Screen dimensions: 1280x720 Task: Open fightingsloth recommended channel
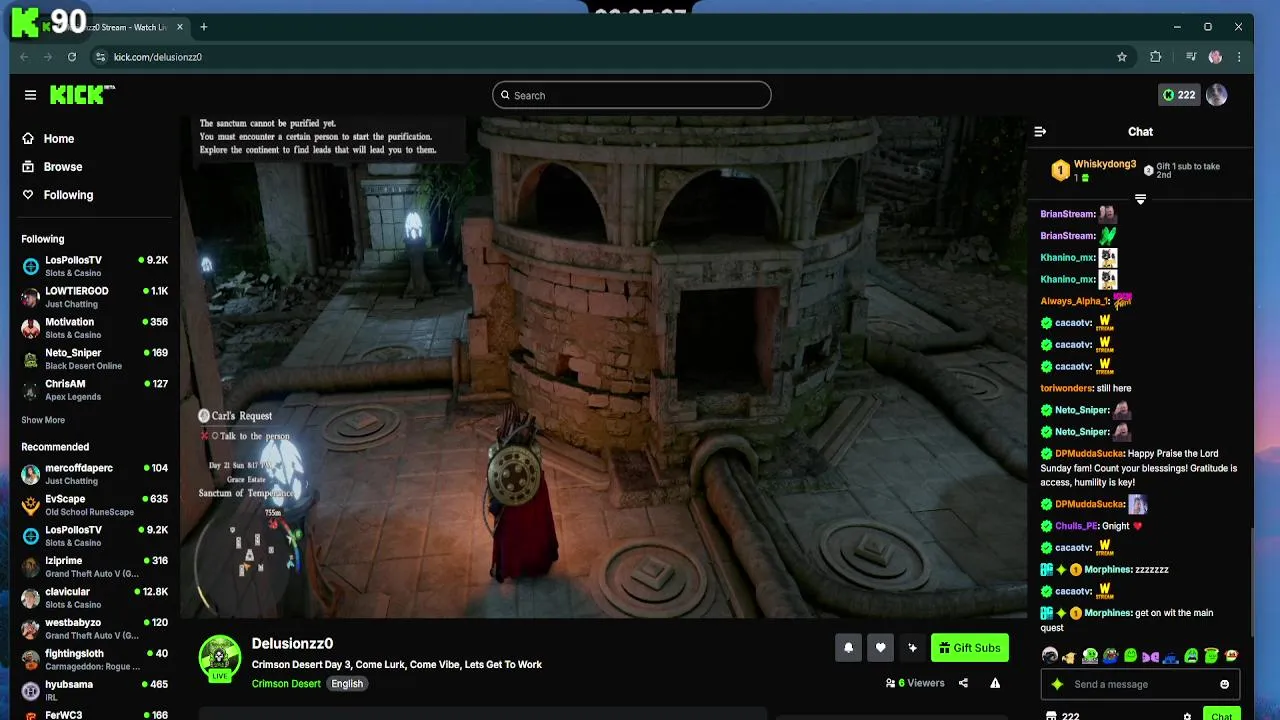tap(95, 660)
